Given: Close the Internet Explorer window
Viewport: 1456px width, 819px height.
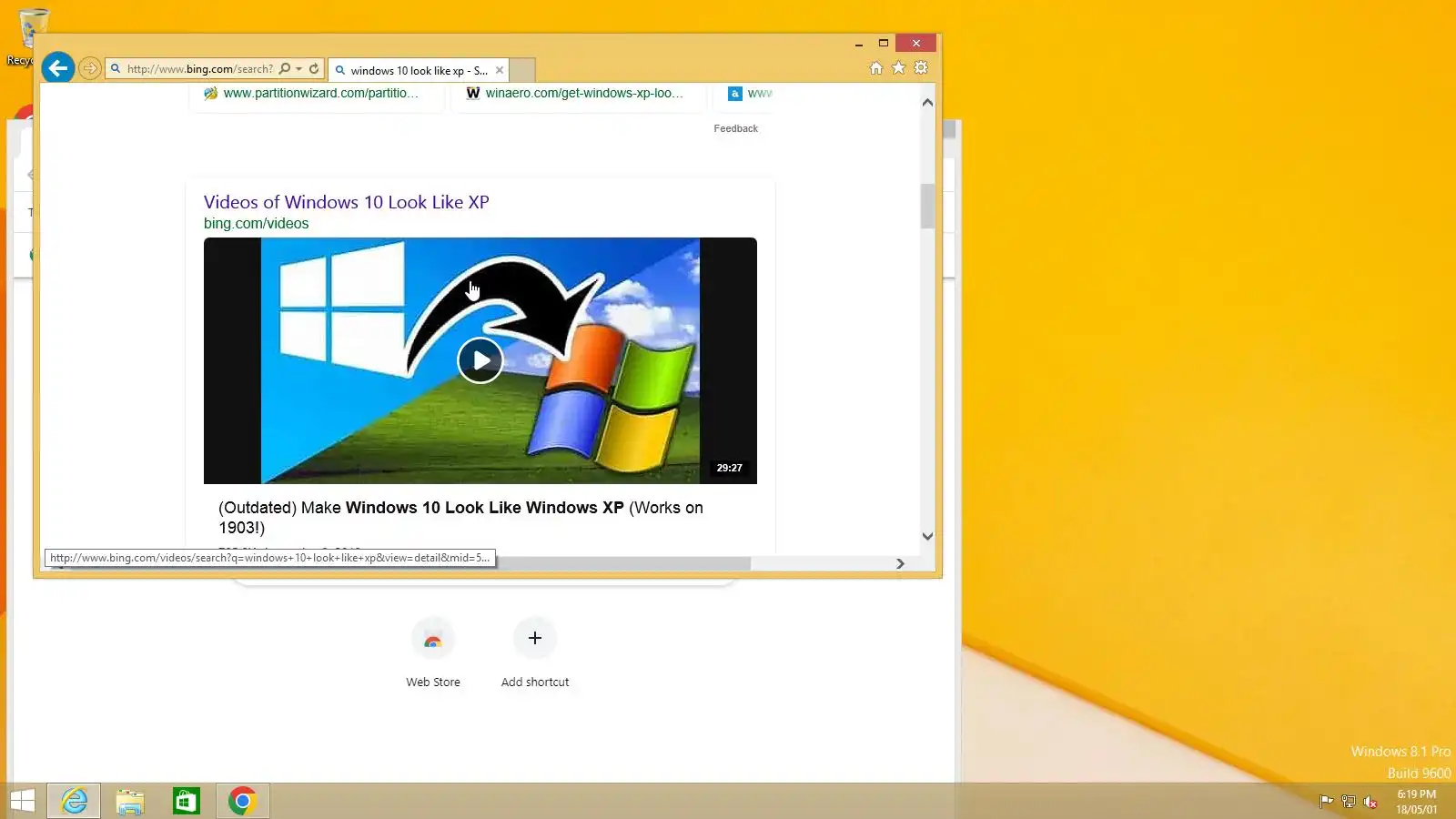Looking at the screenshot, I should pyautogui.click(x=916, y=44).
